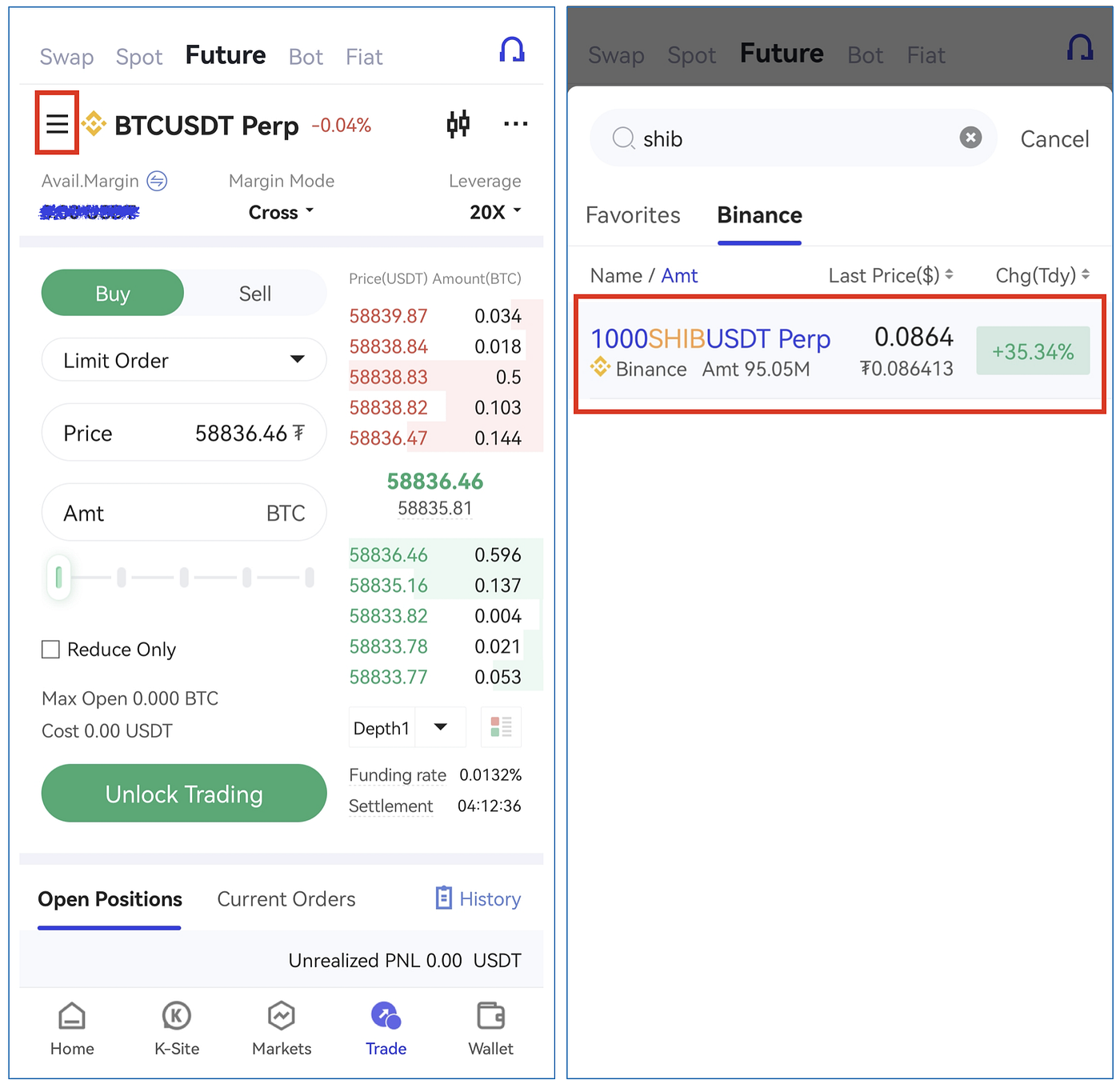This screenshot has width=1120, height=1088.
Task: Cancel the shib search
Action: click(x=1054, y=139)
